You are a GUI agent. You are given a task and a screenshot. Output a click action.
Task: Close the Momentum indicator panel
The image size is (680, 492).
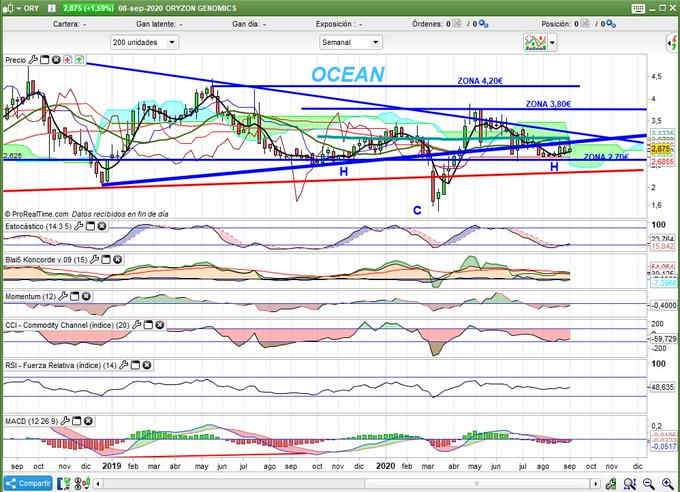coord(86,296)
